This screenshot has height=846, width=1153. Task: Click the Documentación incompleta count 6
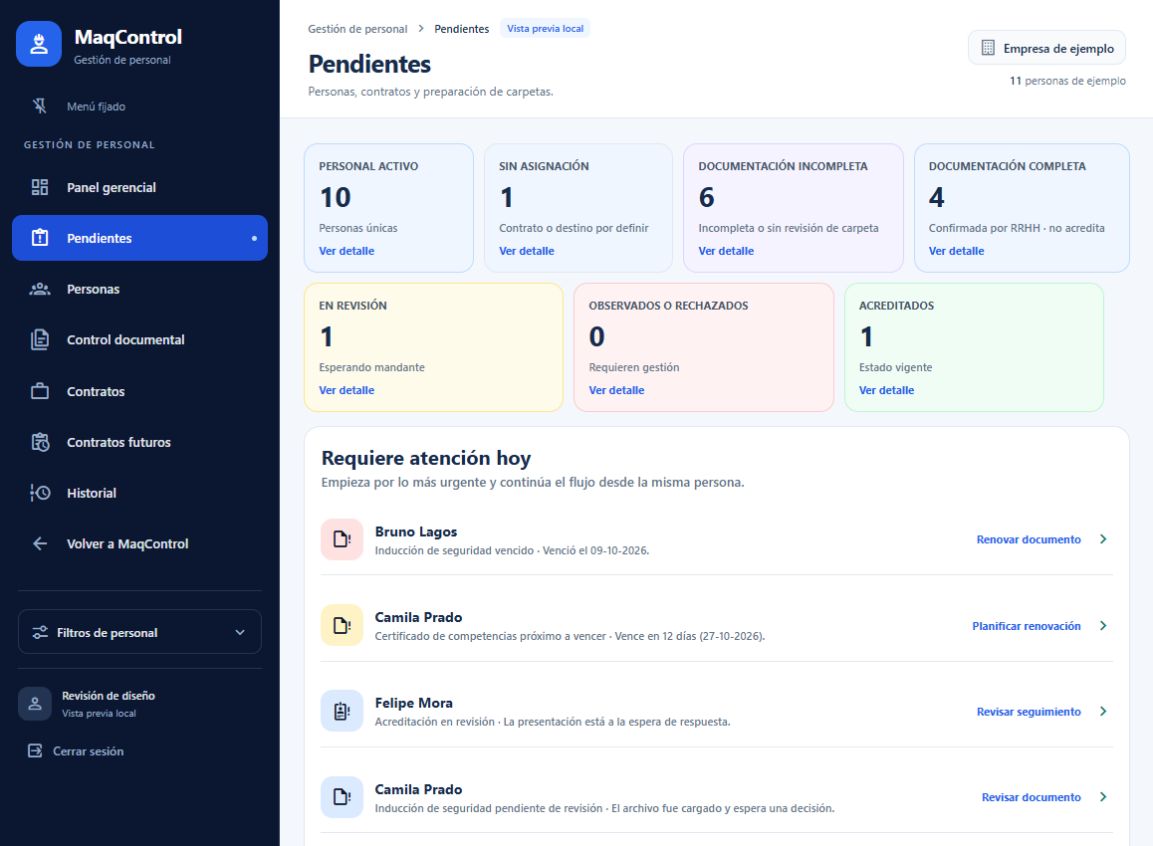[706, 197]
